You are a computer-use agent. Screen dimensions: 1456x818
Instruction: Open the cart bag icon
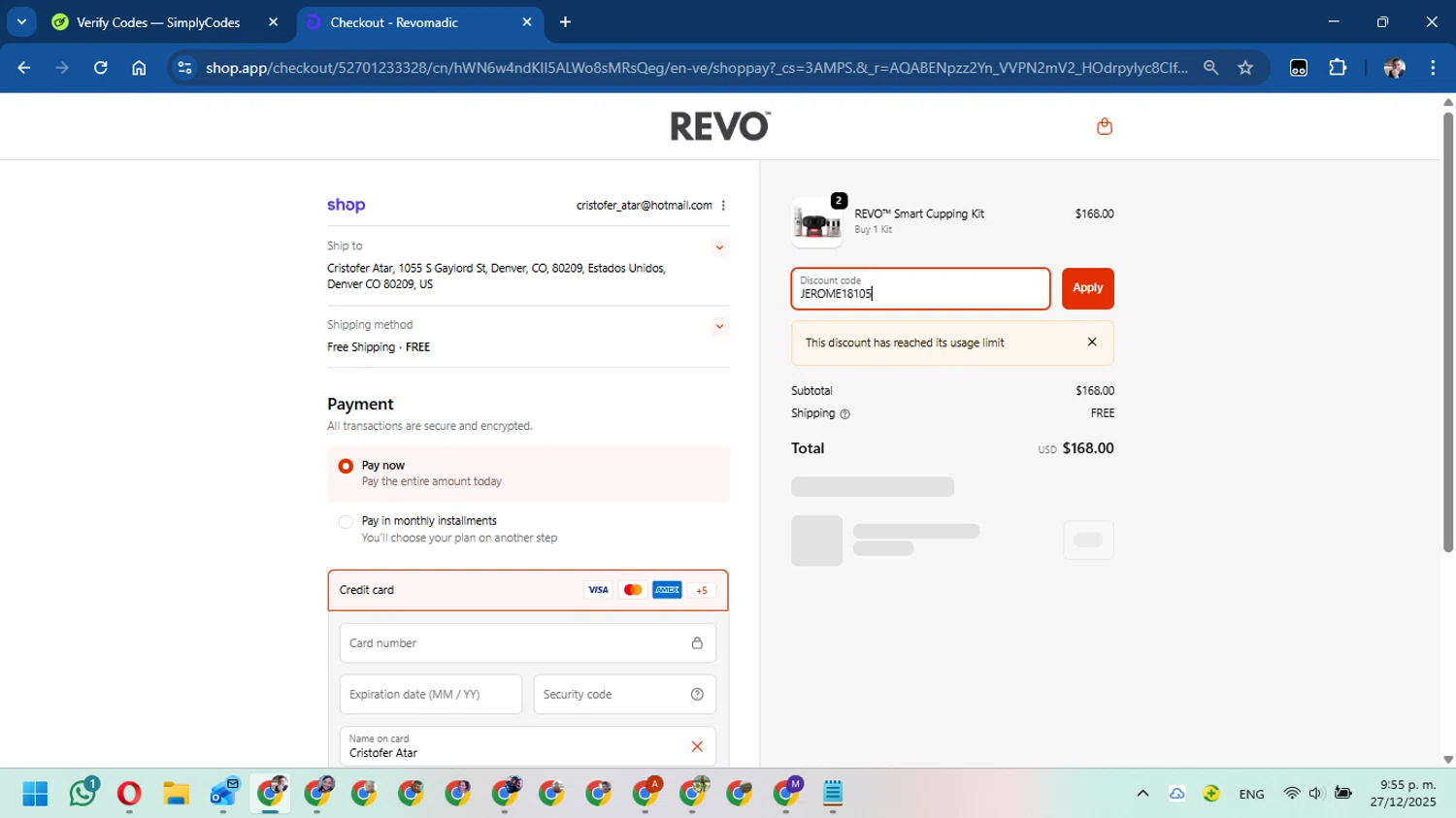pos(1104,126)
